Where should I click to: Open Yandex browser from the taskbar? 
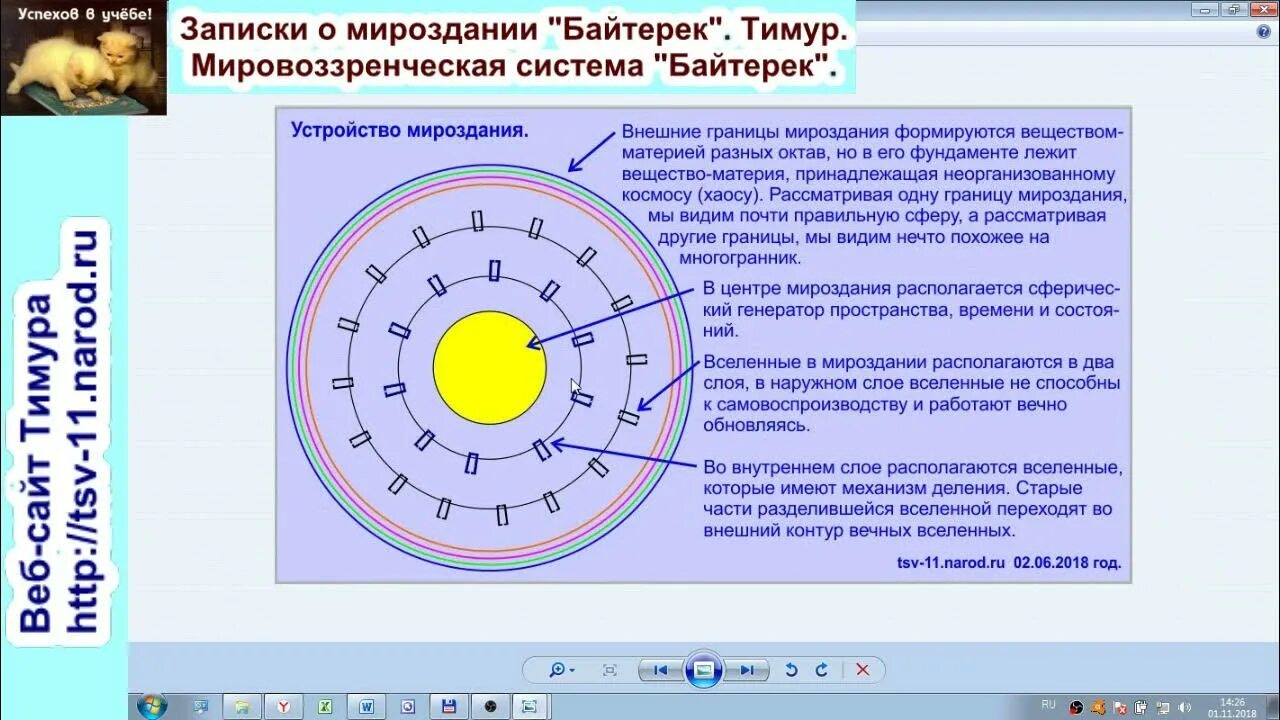(x=283, y=706)
